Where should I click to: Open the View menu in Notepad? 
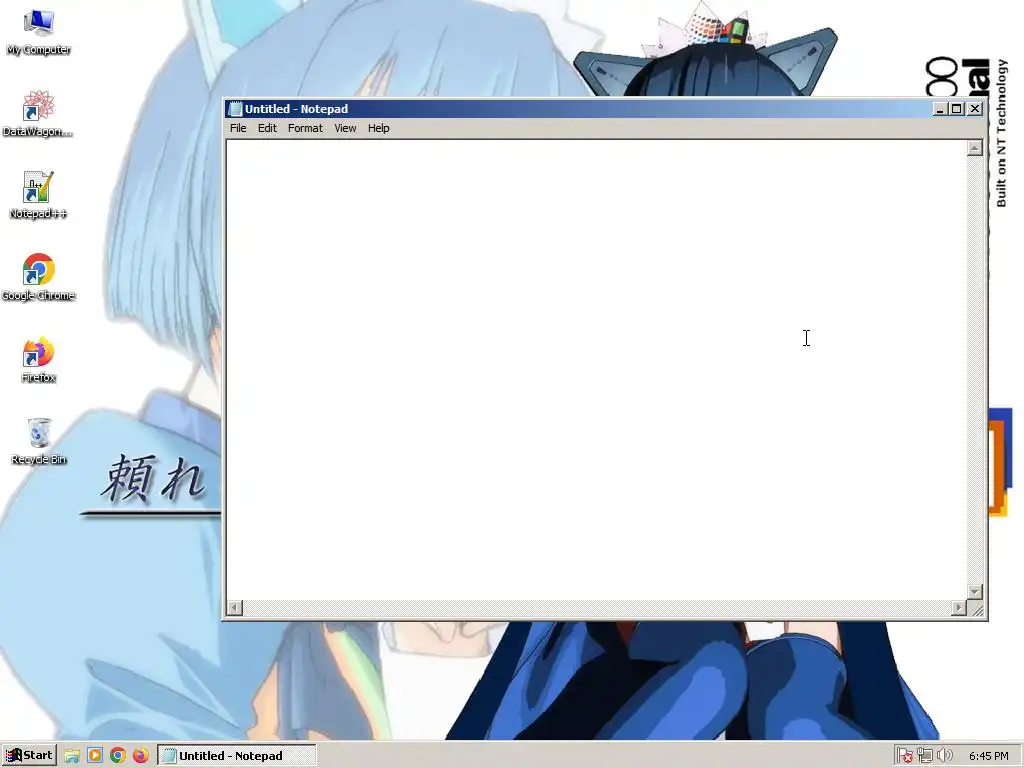pos(345,128)
